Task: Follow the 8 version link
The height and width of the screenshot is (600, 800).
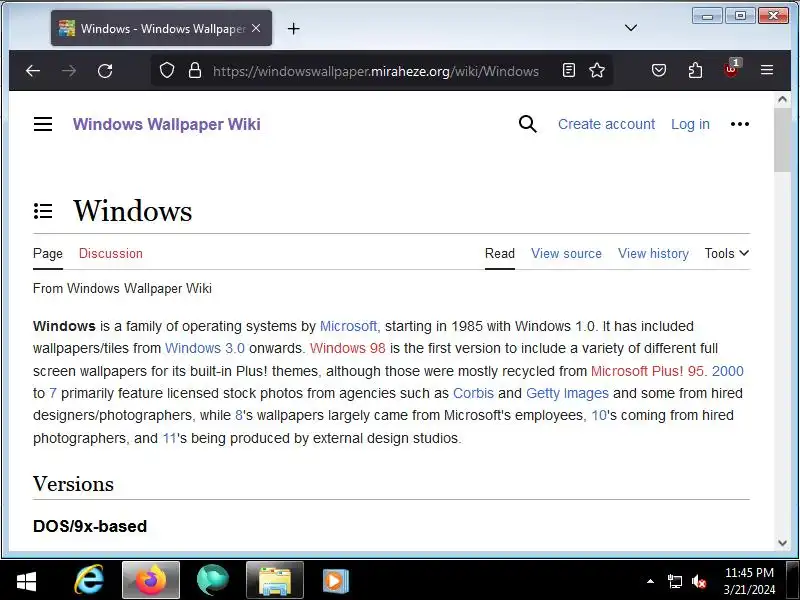Action: tap(239, 415)
